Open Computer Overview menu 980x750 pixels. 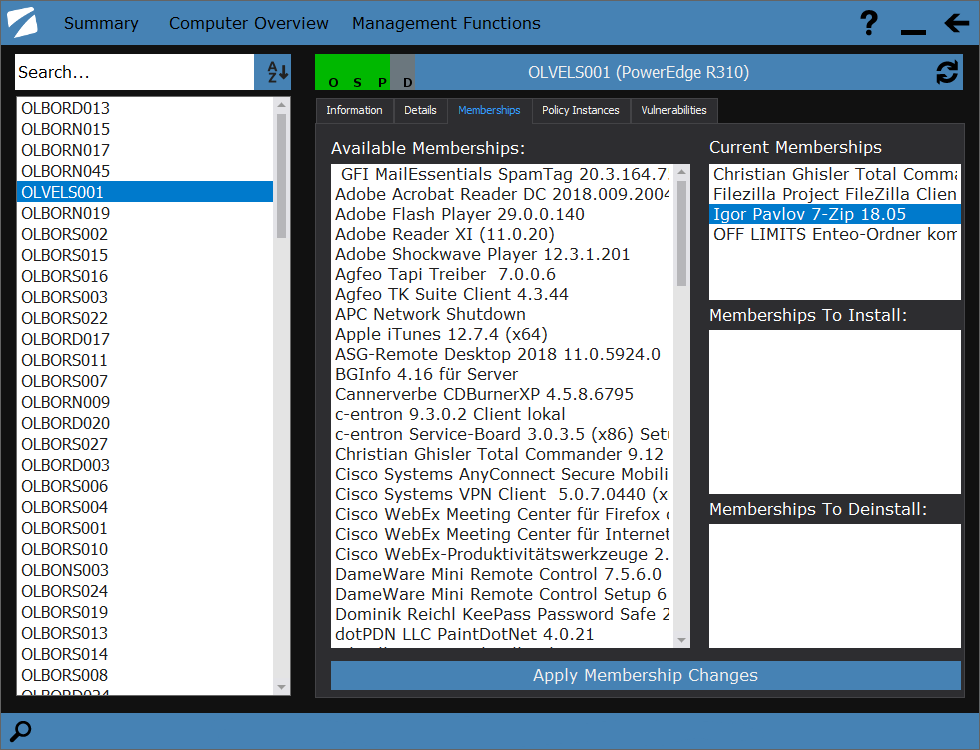tap(249, 23)
